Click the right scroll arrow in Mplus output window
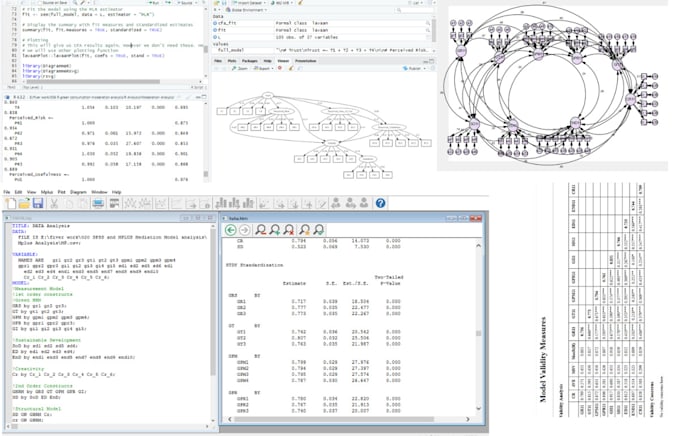The height and width of the screenshot is (436, 680). [x=468, y=419]
